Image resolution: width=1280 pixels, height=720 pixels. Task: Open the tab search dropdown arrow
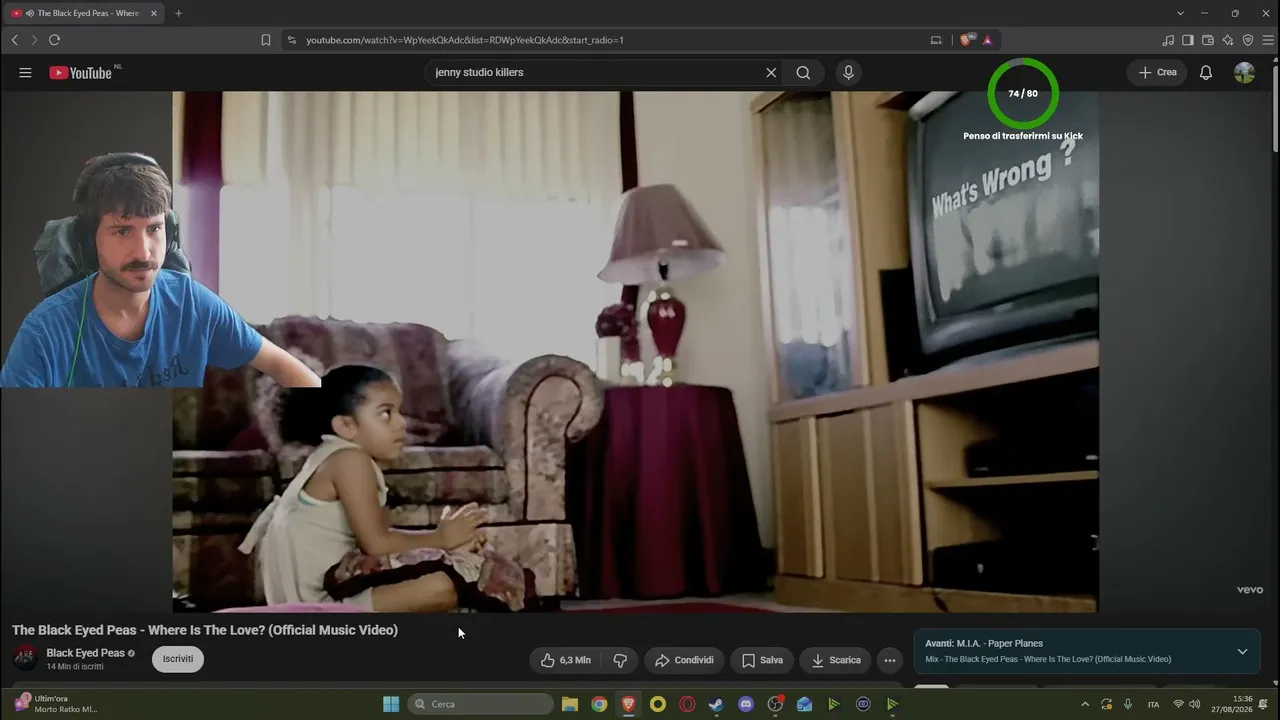1180,13
